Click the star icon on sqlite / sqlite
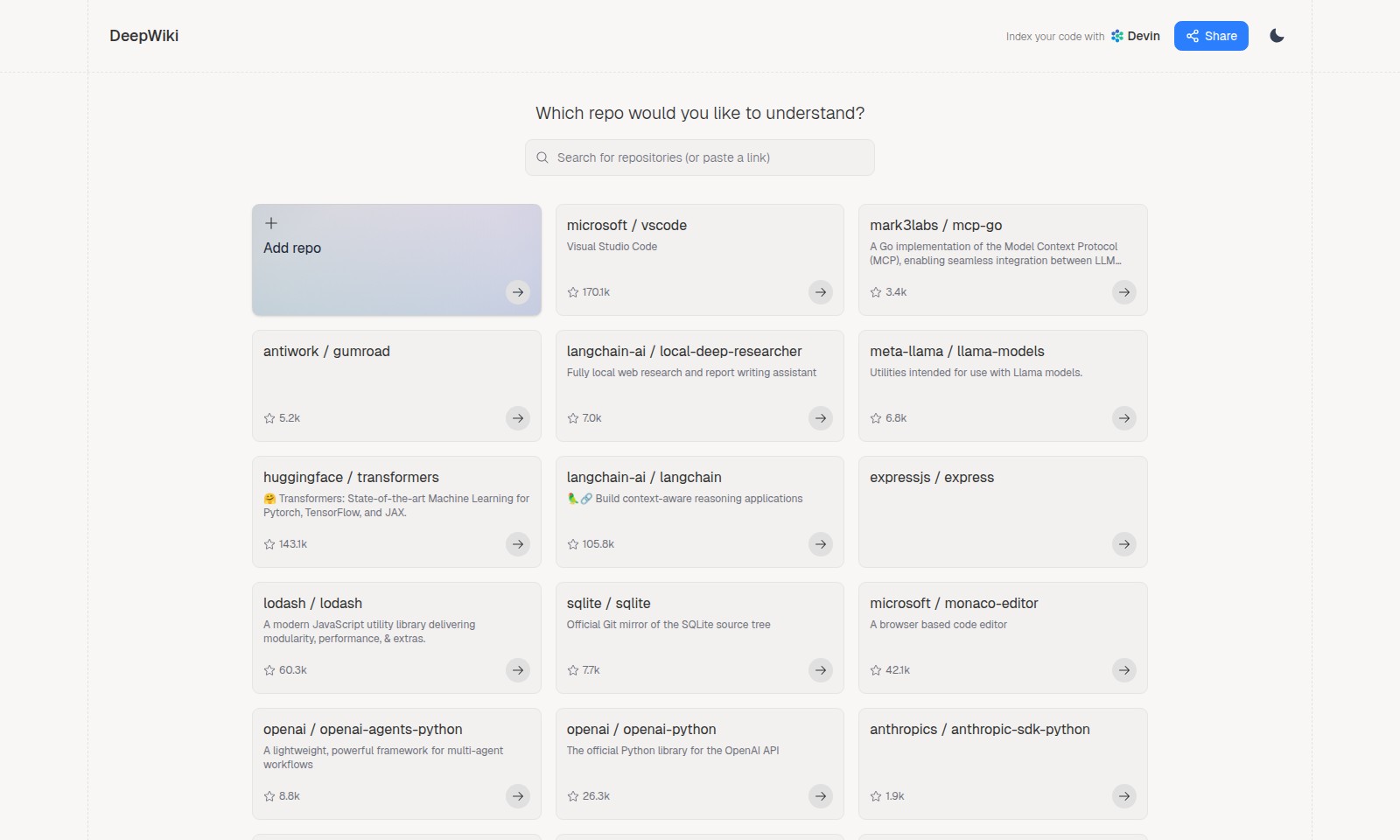 coord(573,670)
